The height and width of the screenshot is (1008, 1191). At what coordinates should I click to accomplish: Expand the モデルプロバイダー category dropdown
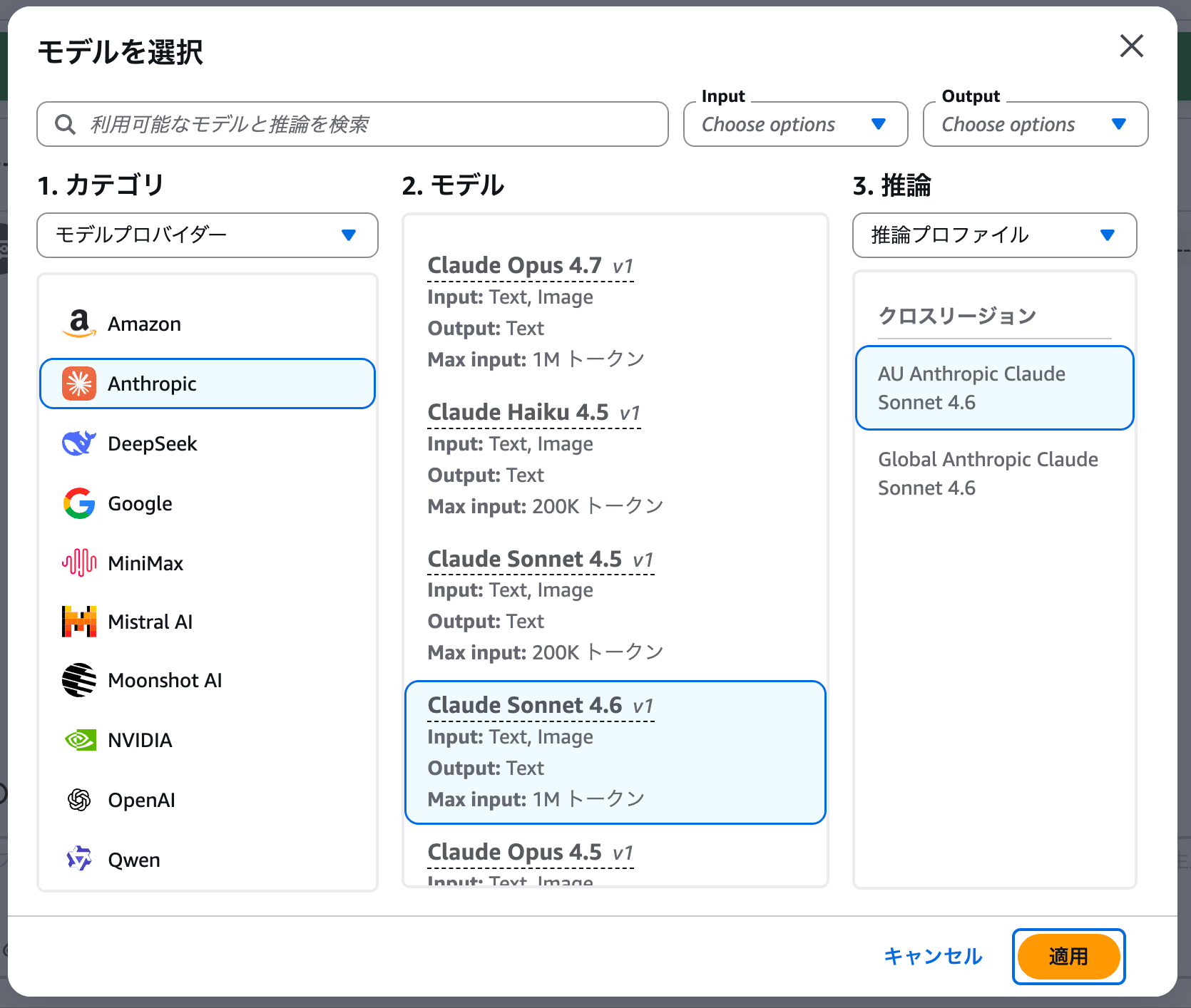click(x=208, y=235)
